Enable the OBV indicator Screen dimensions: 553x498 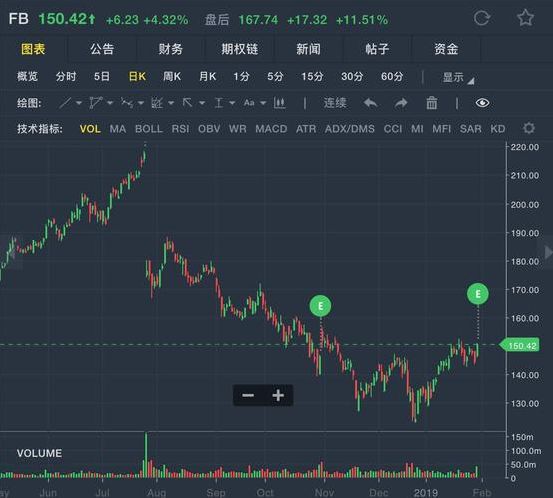point(209,129)
